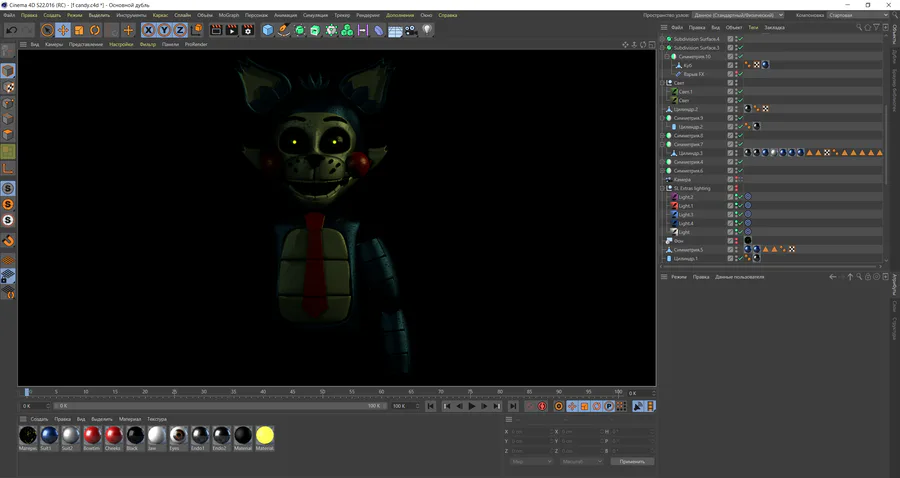
Task: Click the object manager filter funnel
Action: pos(876,27)
